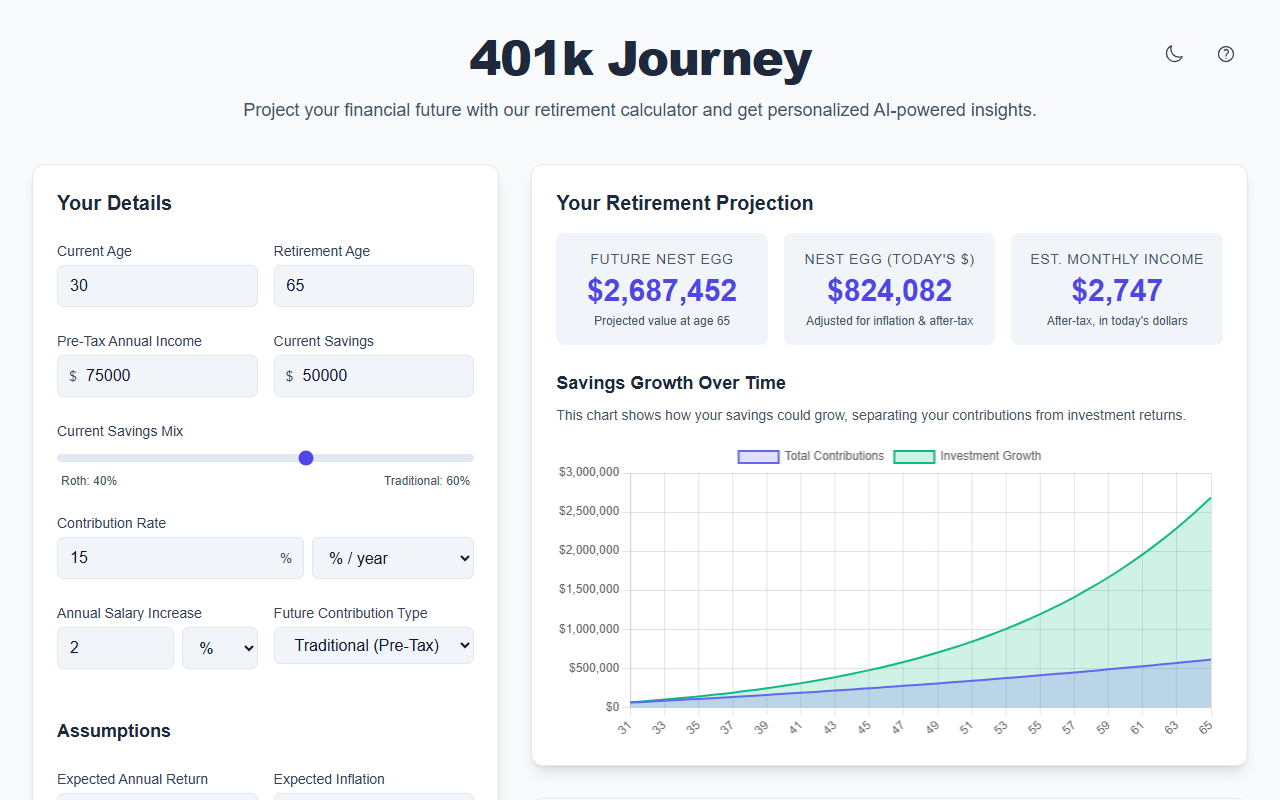Screen dimensions: 1280x800
Task: Open the Future Contribution Type dropdown
Action: tap(374, 646)
